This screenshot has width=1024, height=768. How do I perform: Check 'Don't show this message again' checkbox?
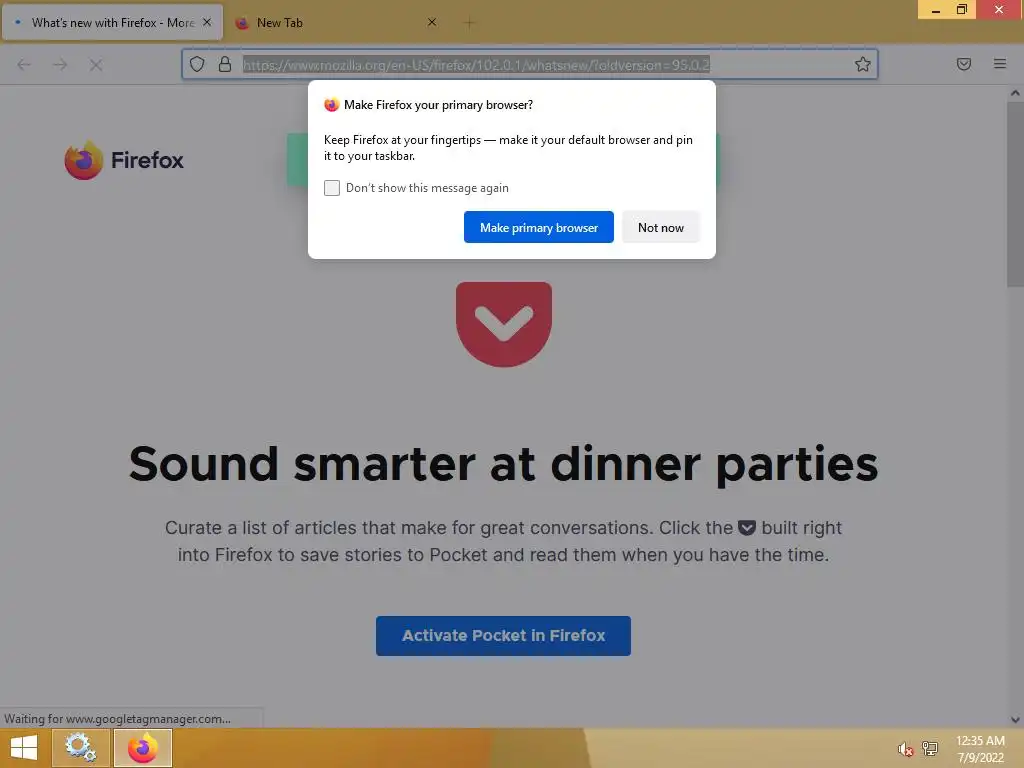332,188
